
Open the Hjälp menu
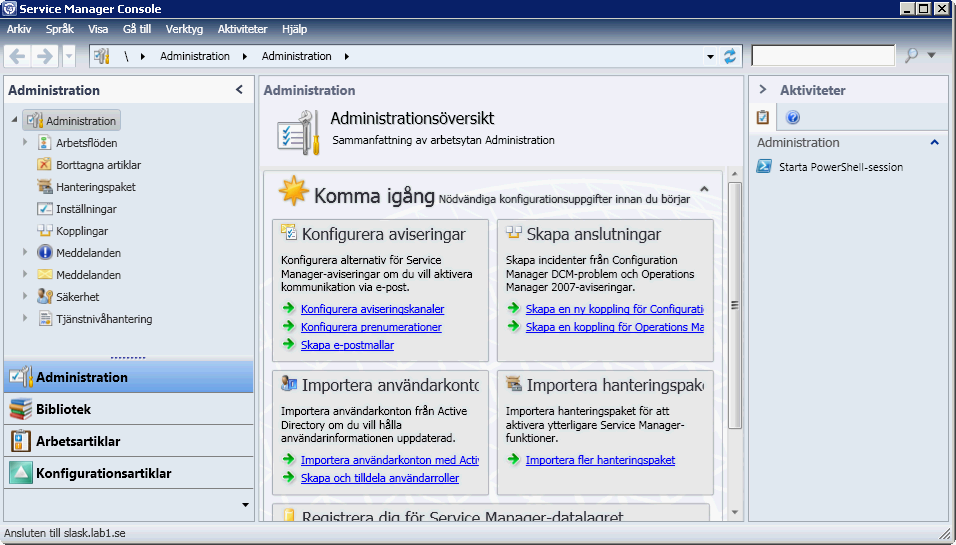294,29
